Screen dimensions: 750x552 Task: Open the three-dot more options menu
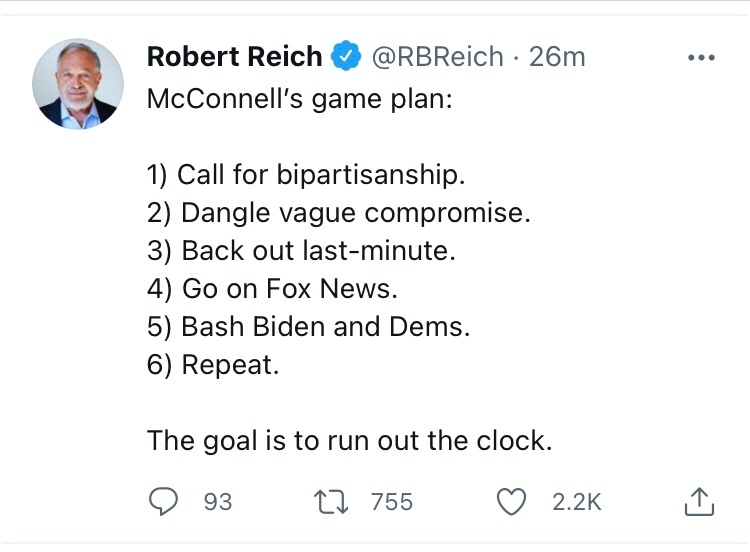pos(702,58)
